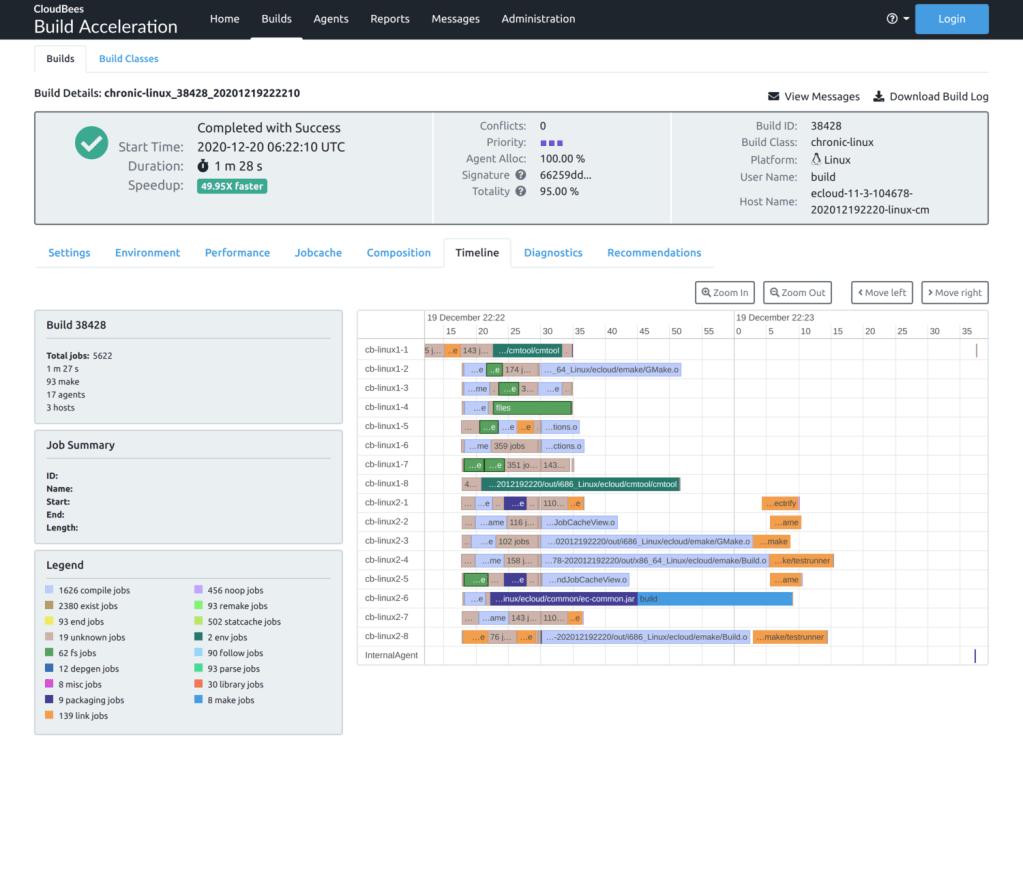
Task: Click the blue build job bar on cb-linux2-6
Action: click(x=714, y=599)
